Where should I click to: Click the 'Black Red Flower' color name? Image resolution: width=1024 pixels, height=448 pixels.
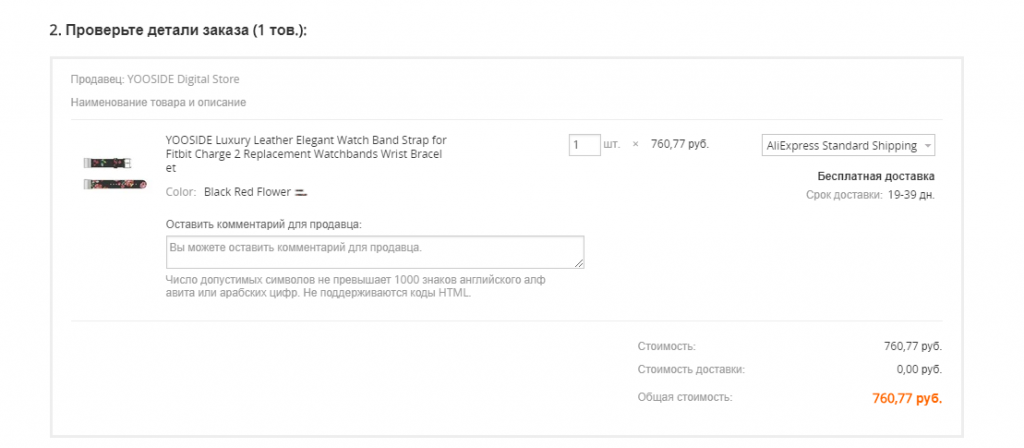pos(247,191)
